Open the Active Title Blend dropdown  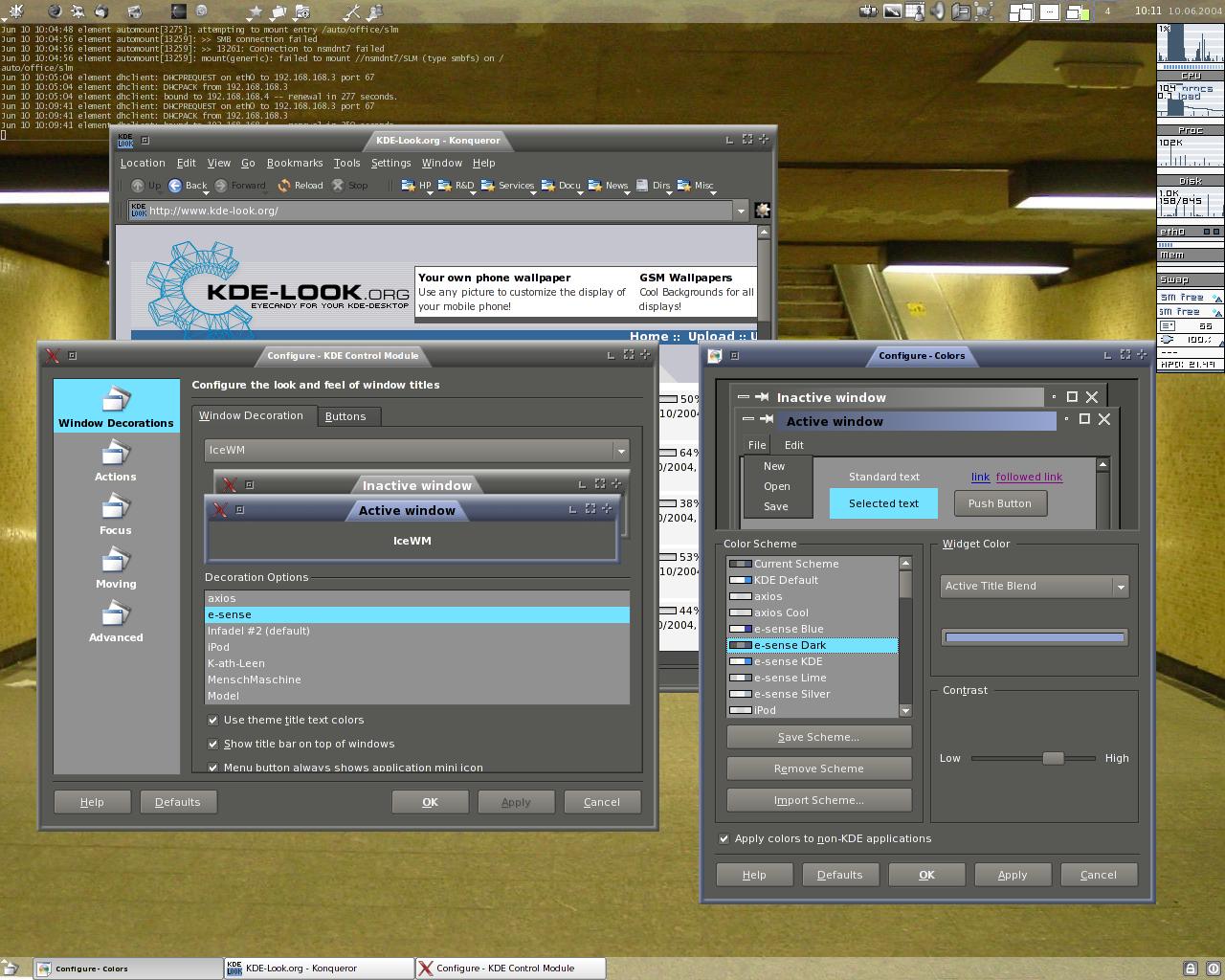point(1034,586)
